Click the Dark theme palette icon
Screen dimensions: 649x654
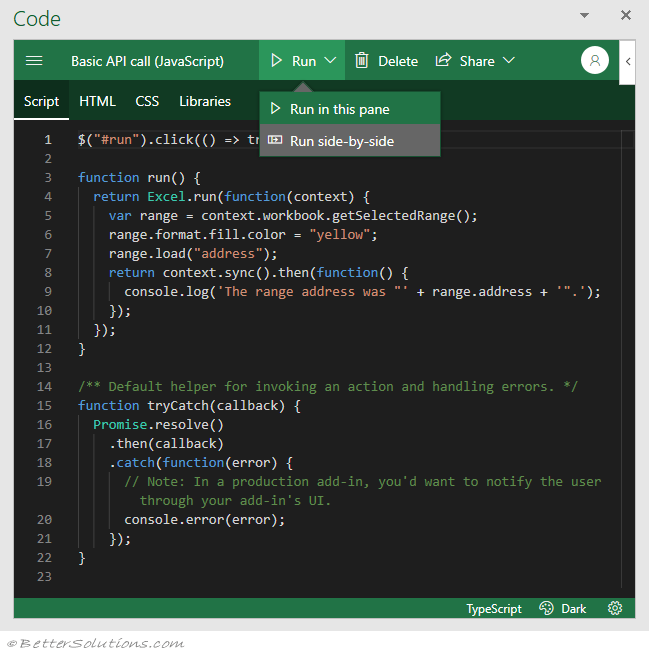(546, 608)
